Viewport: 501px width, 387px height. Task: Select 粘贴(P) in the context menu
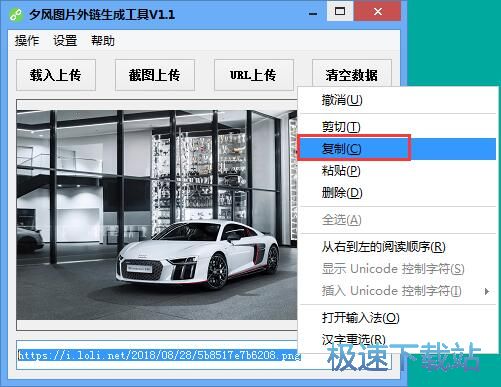tap(397, 171)
